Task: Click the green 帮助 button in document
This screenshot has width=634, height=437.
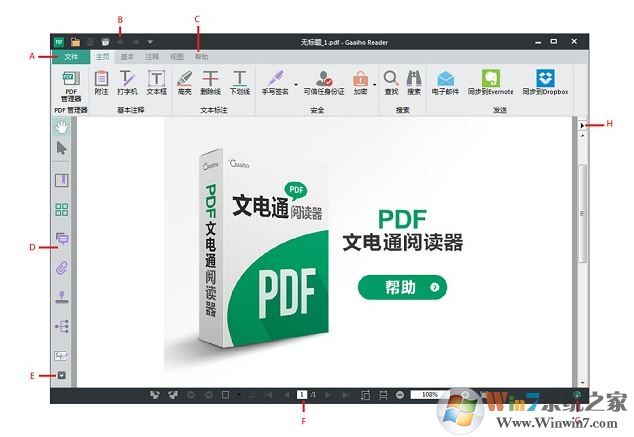Action: (x=402, y=287)
